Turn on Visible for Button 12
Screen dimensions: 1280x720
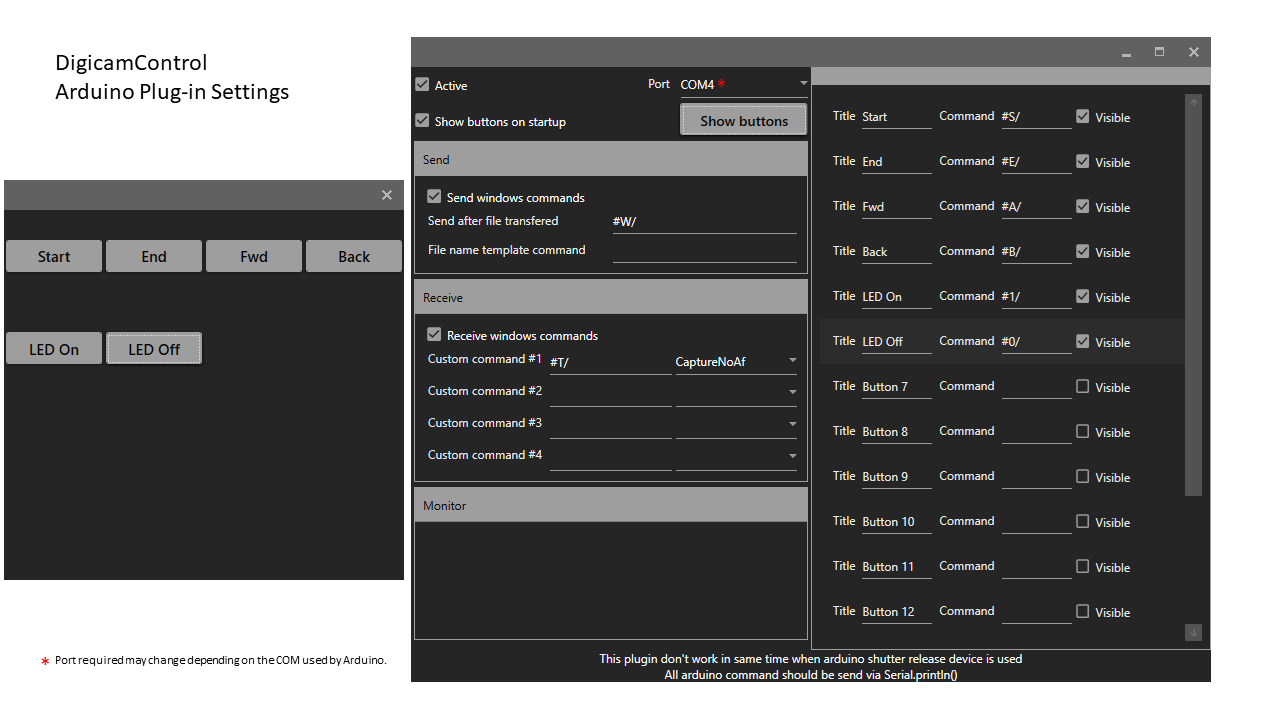(x=1082, y=611)
